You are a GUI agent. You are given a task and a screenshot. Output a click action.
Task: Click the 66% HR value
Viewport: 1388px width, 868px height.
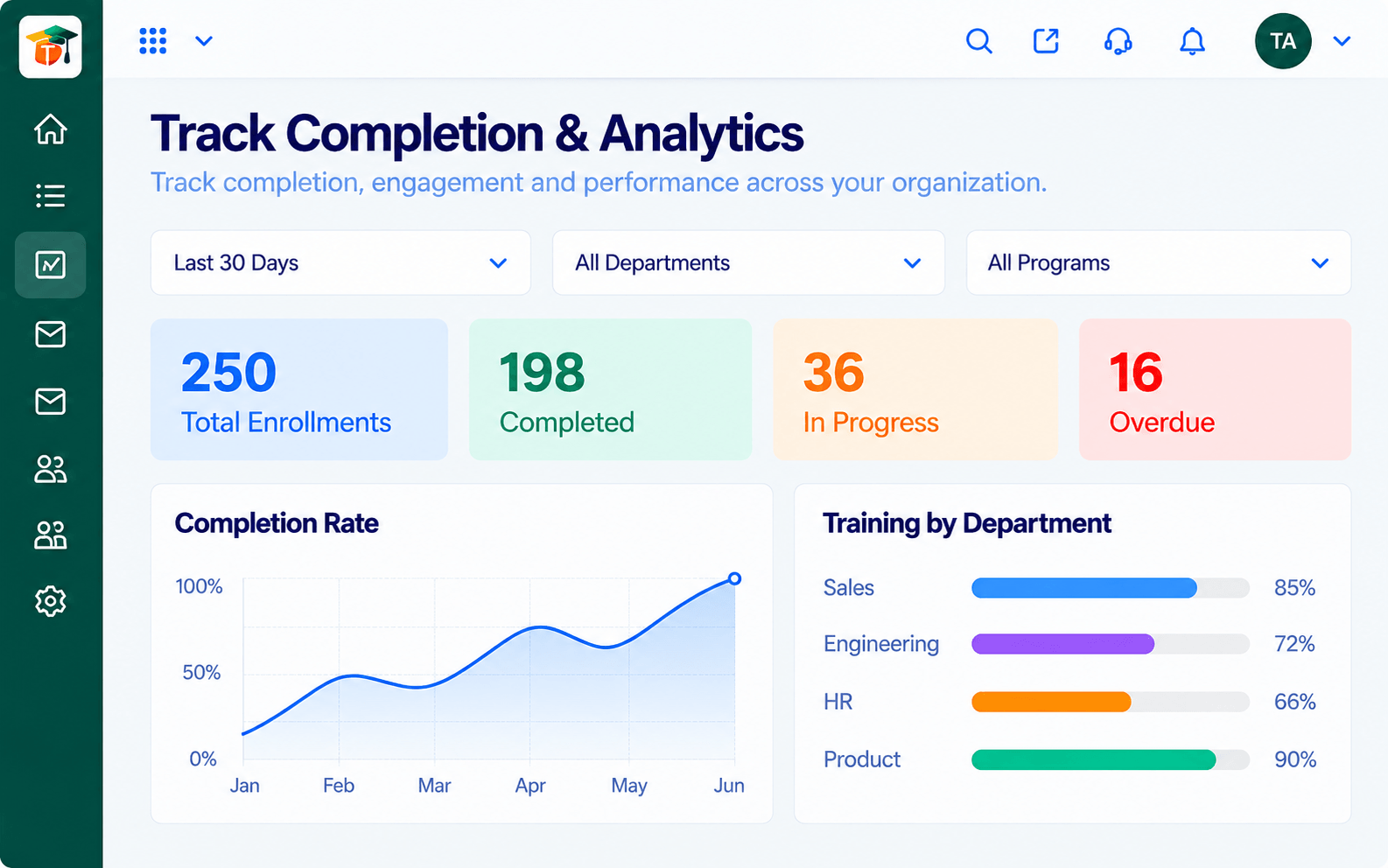tap(1295, 702)
